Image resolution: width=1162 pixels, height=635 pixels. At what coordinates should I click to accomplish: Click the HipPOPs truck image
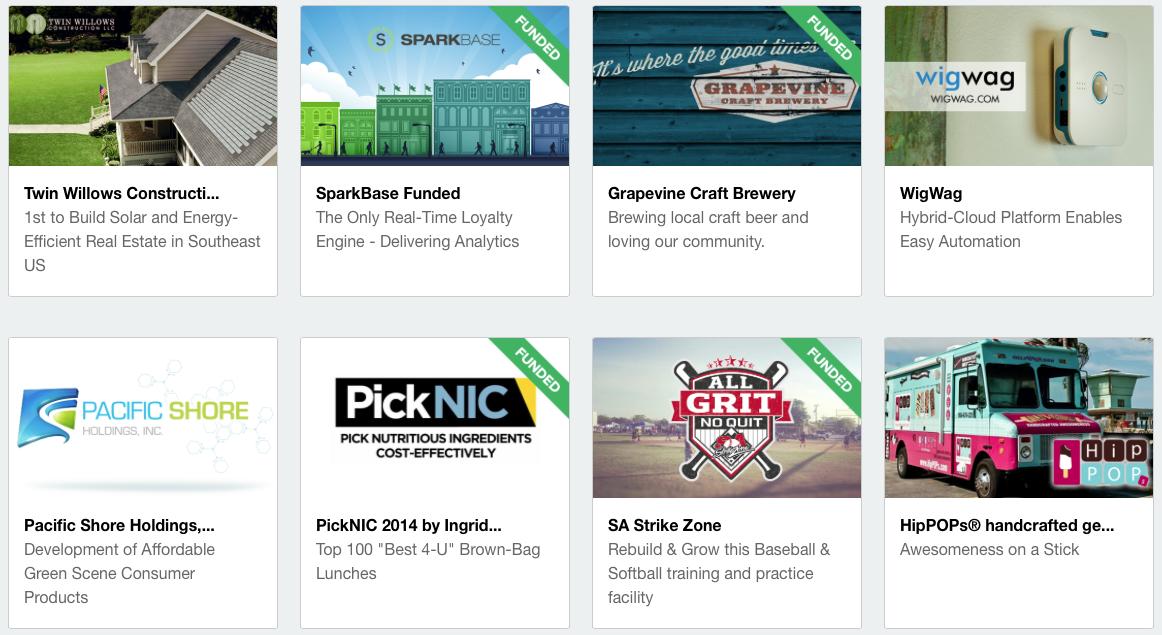[1019, 418]
